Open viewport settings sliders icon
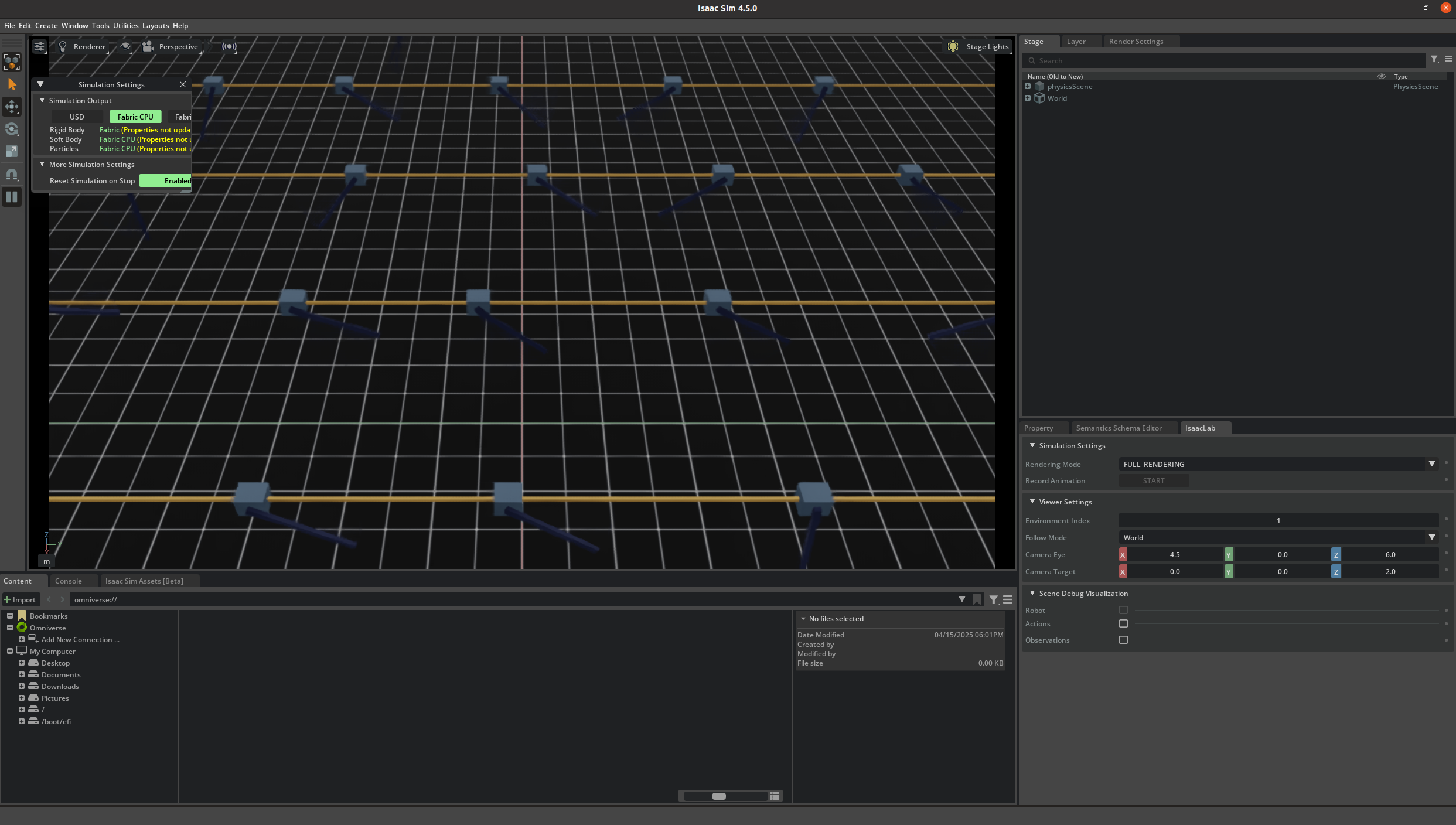1456x825 pixels. pyautogui.click(x=39, y=46)
